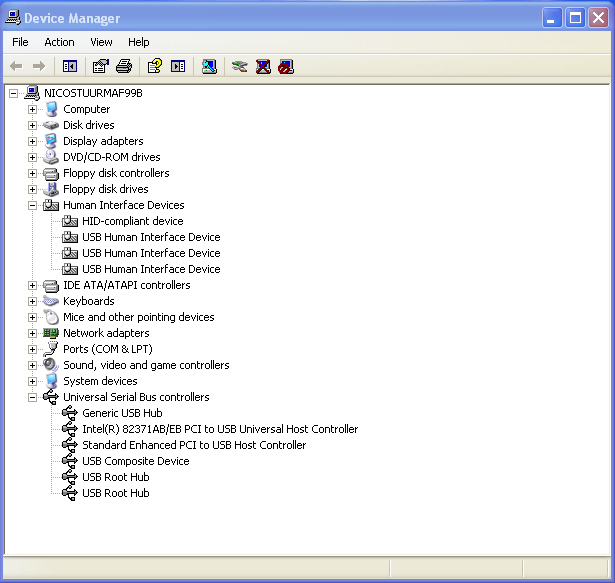Expand the Disk drives category

click(33, 126)
